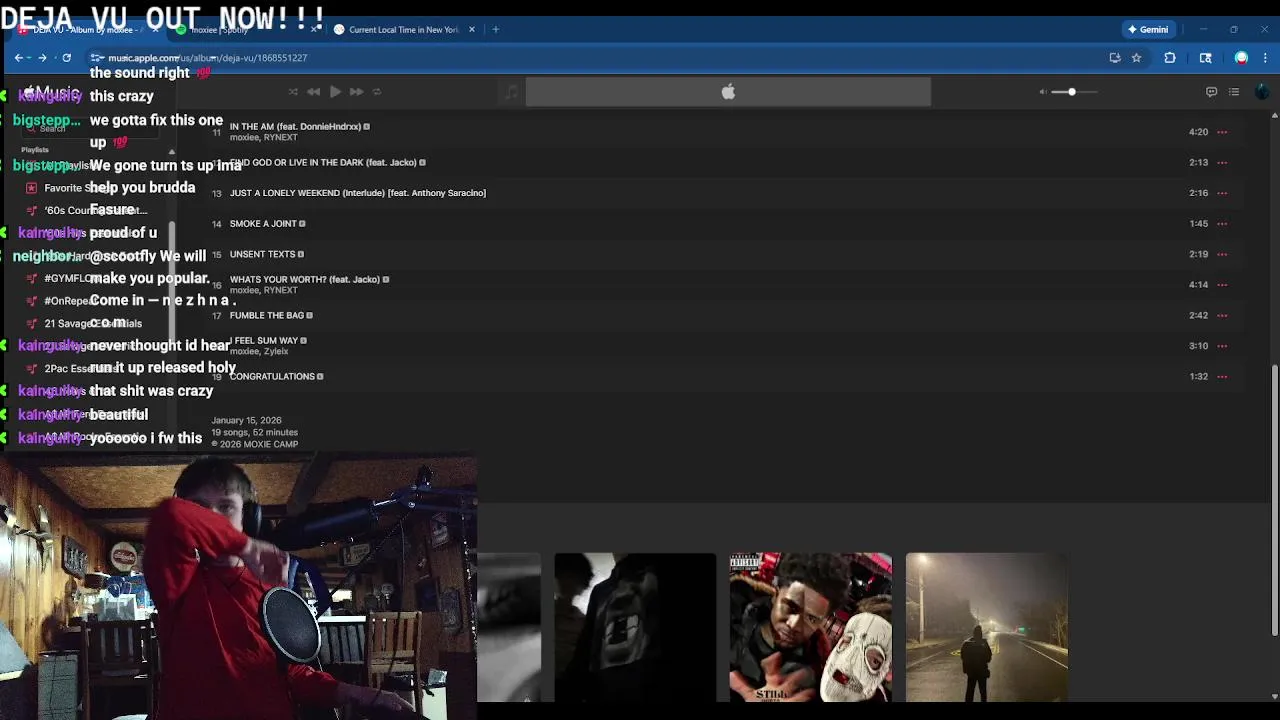Click the page vertical scrollbar
The height and width of the screenshot is (720, 1280).
coord(1274,500)
